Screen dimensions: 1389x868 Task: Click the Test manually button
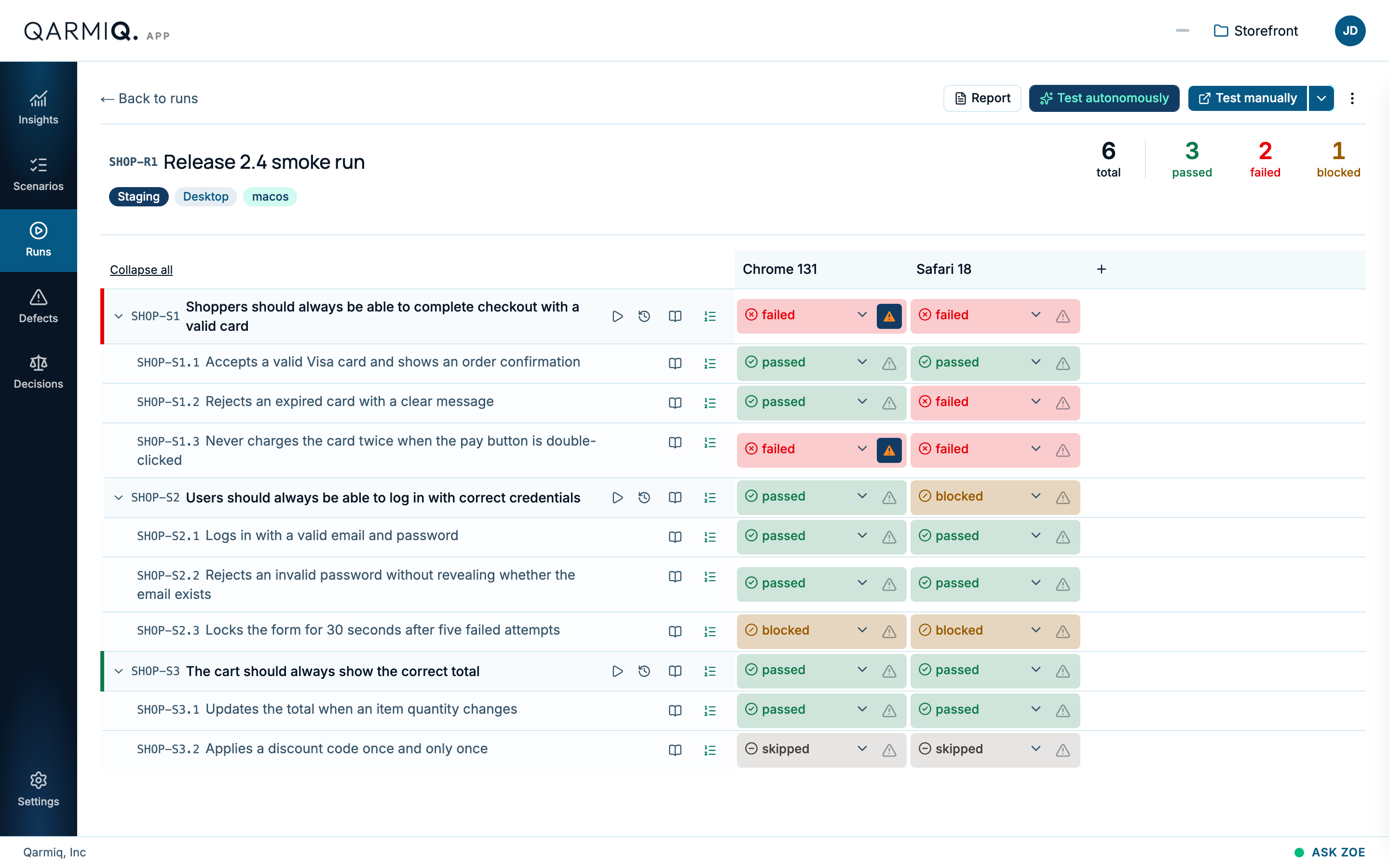(1247, 98)
